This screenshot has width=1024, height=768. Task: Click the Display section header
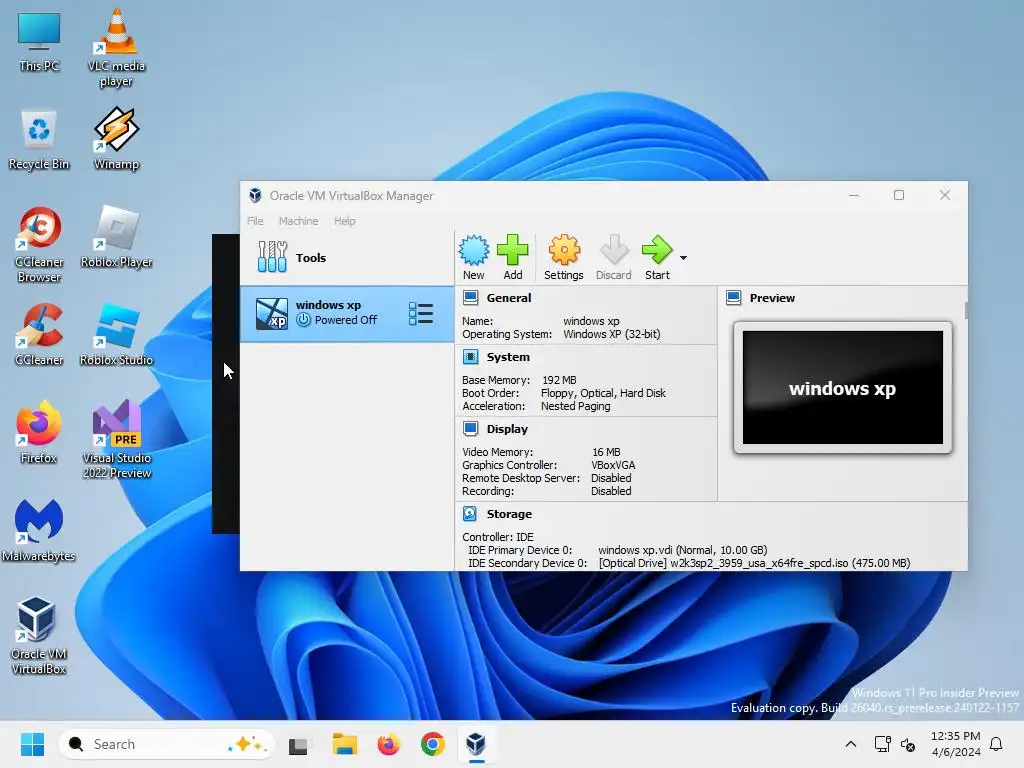click(x=507, y=429)
